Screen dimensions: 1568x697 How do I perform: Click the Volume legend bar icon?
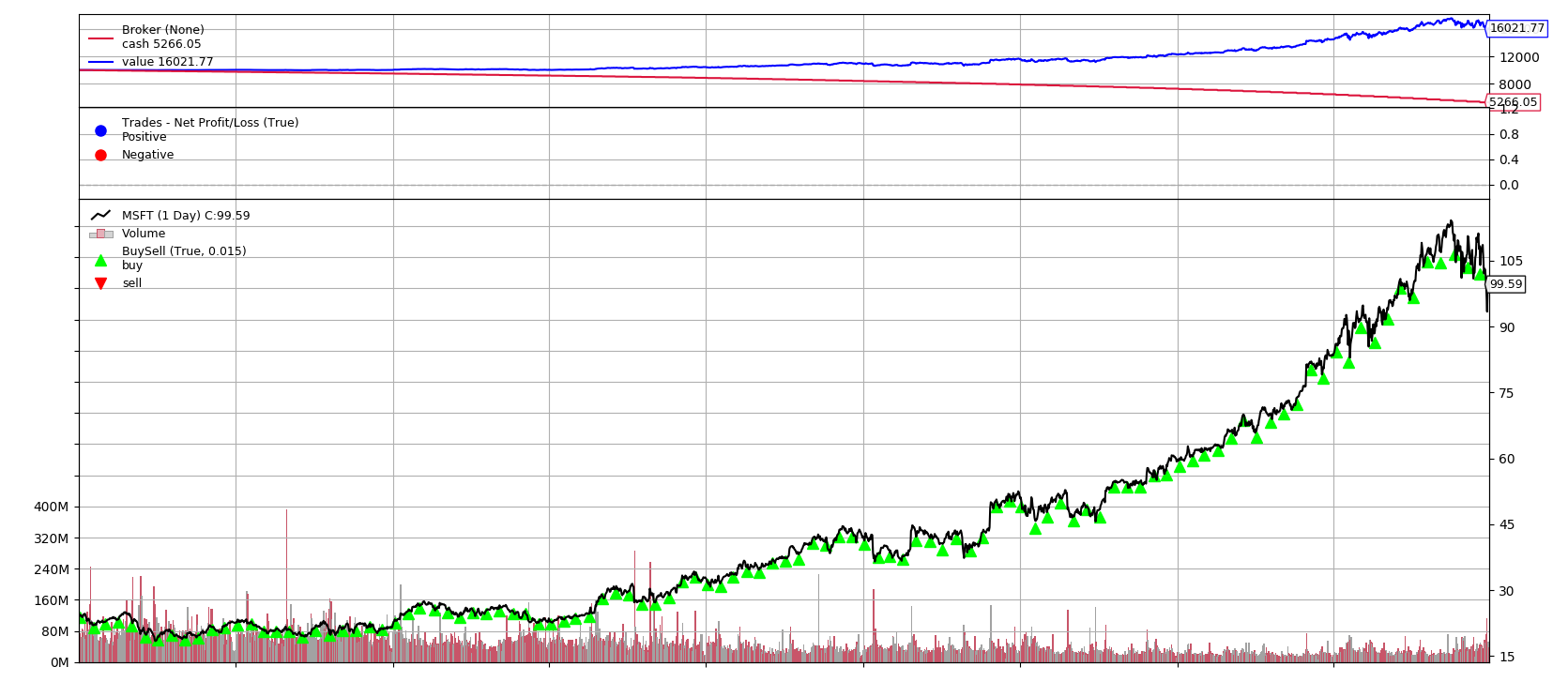100,234
